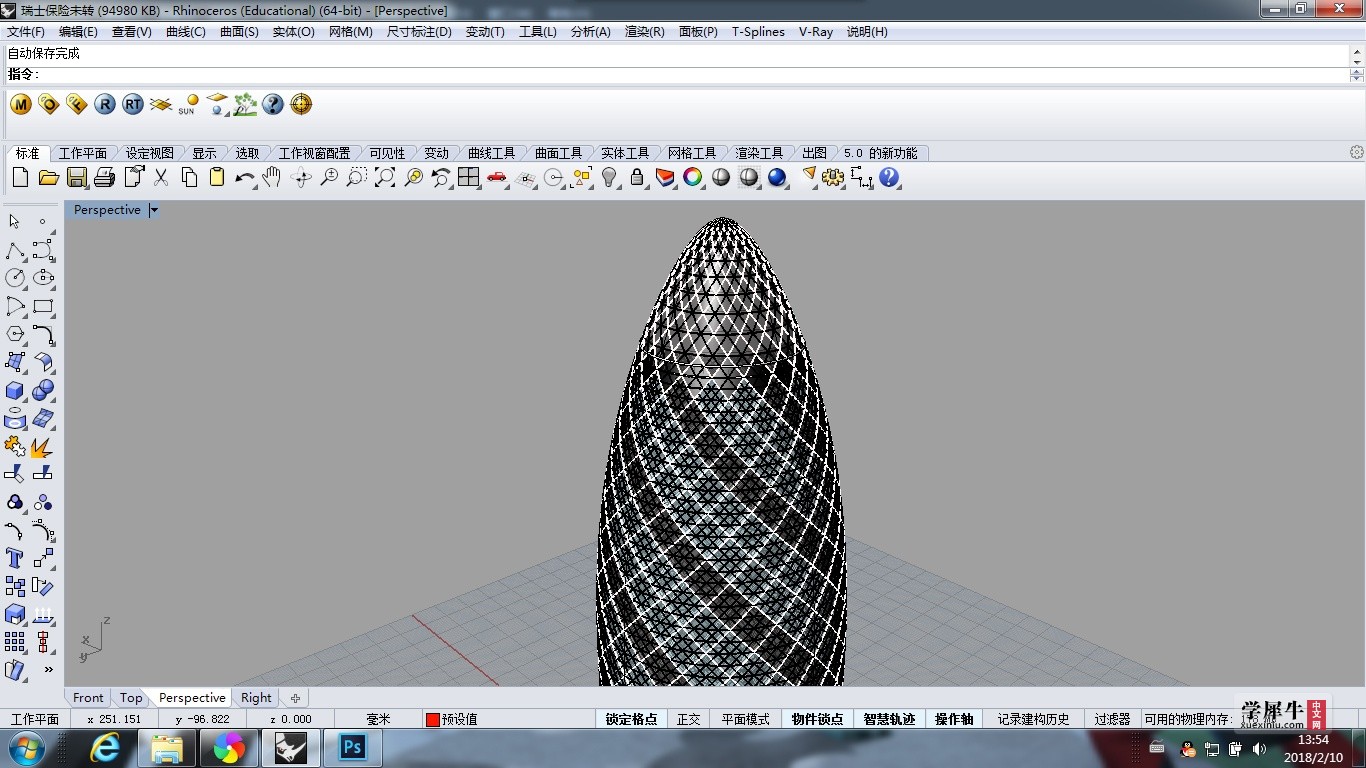The width and height of the screenshot is (1366, 768).
Task: Toggle 记录建构历史 record history
Action: [x=1033, y=719]
